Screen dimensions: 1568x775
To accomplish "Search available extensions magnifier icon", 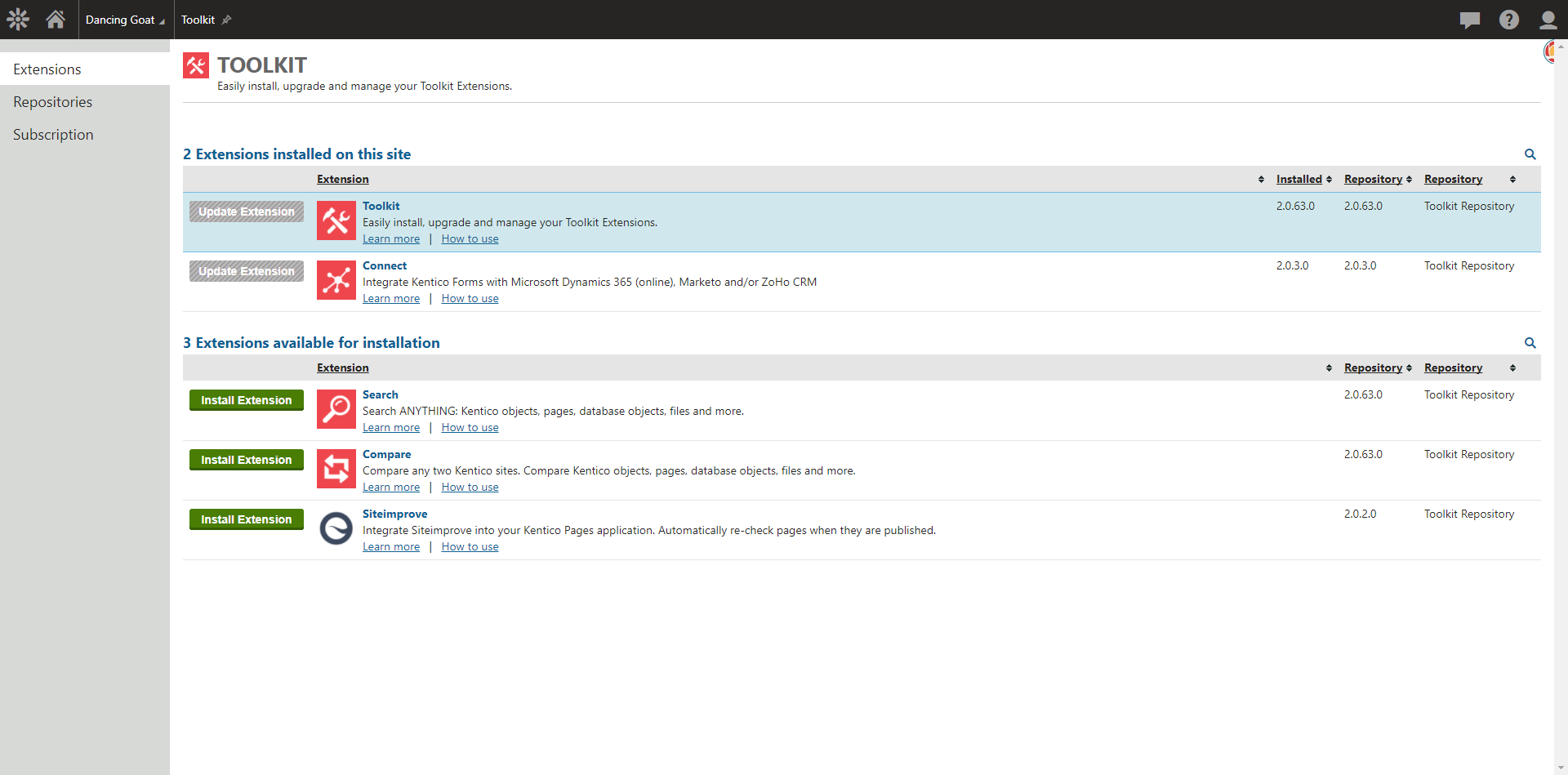I will pyautogui.click(x=1530, y=343).
